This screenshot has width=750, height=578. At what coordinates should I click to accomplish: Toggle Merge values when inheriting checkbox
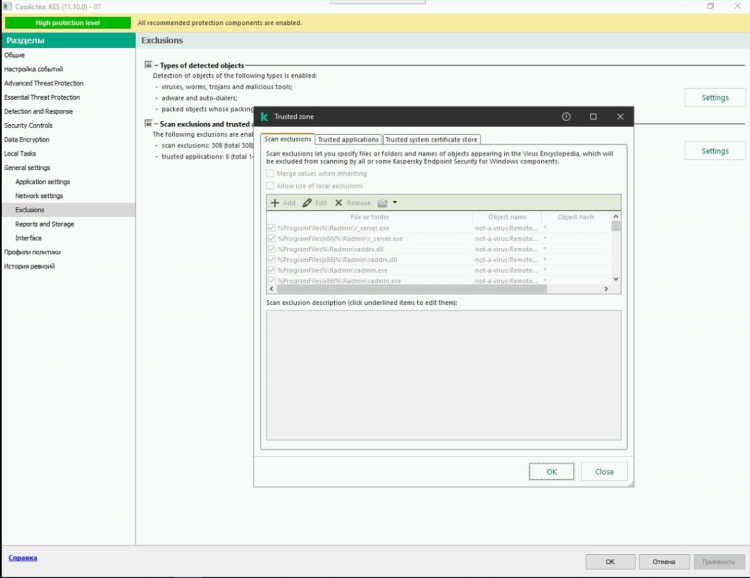pos(270,173)
